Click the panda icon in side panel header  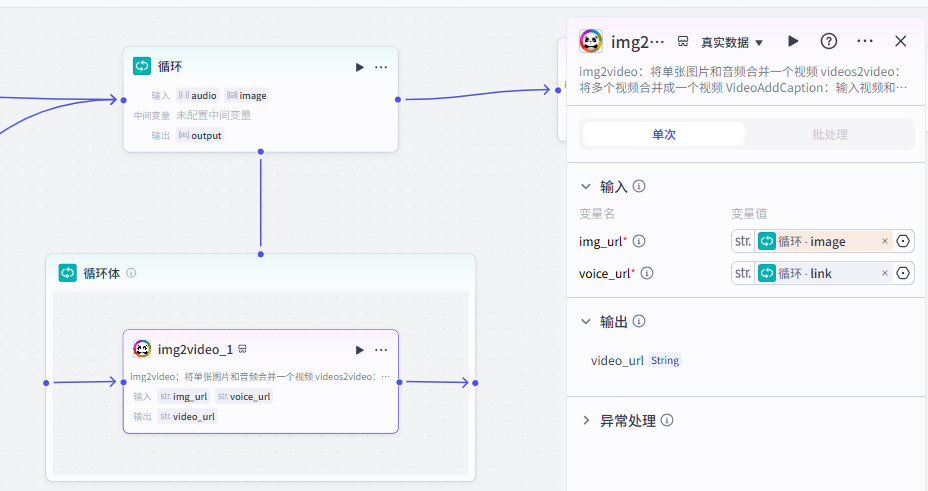(x=591, y=41)
